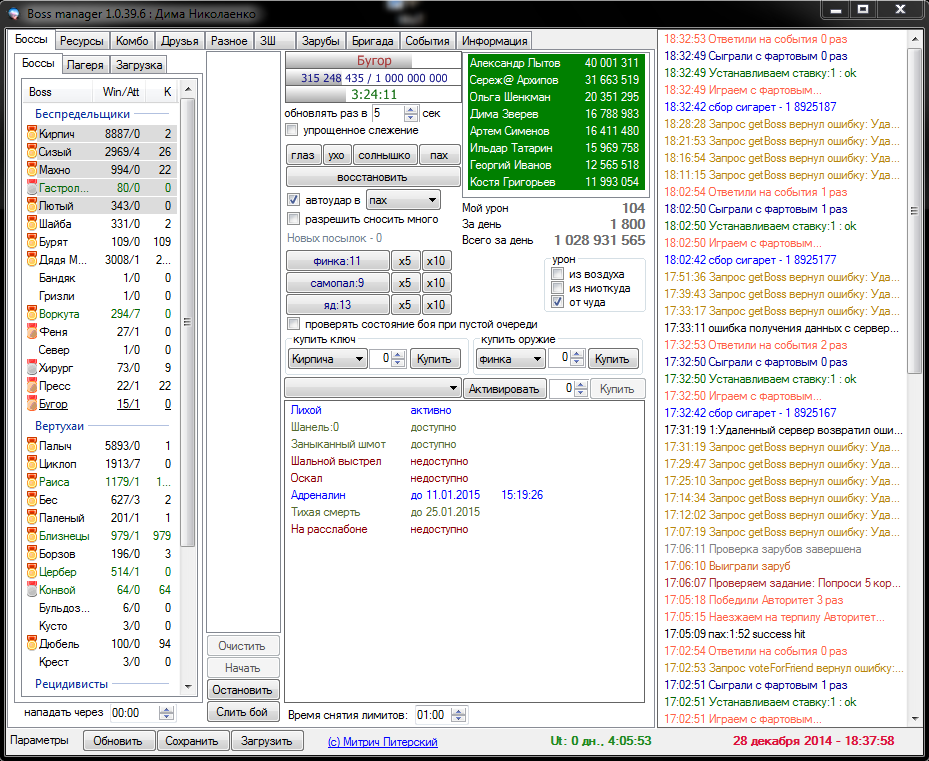Click the medal icon beside Паленый
The height and width of the screenshot is (761, 929).
coord(32,517)
